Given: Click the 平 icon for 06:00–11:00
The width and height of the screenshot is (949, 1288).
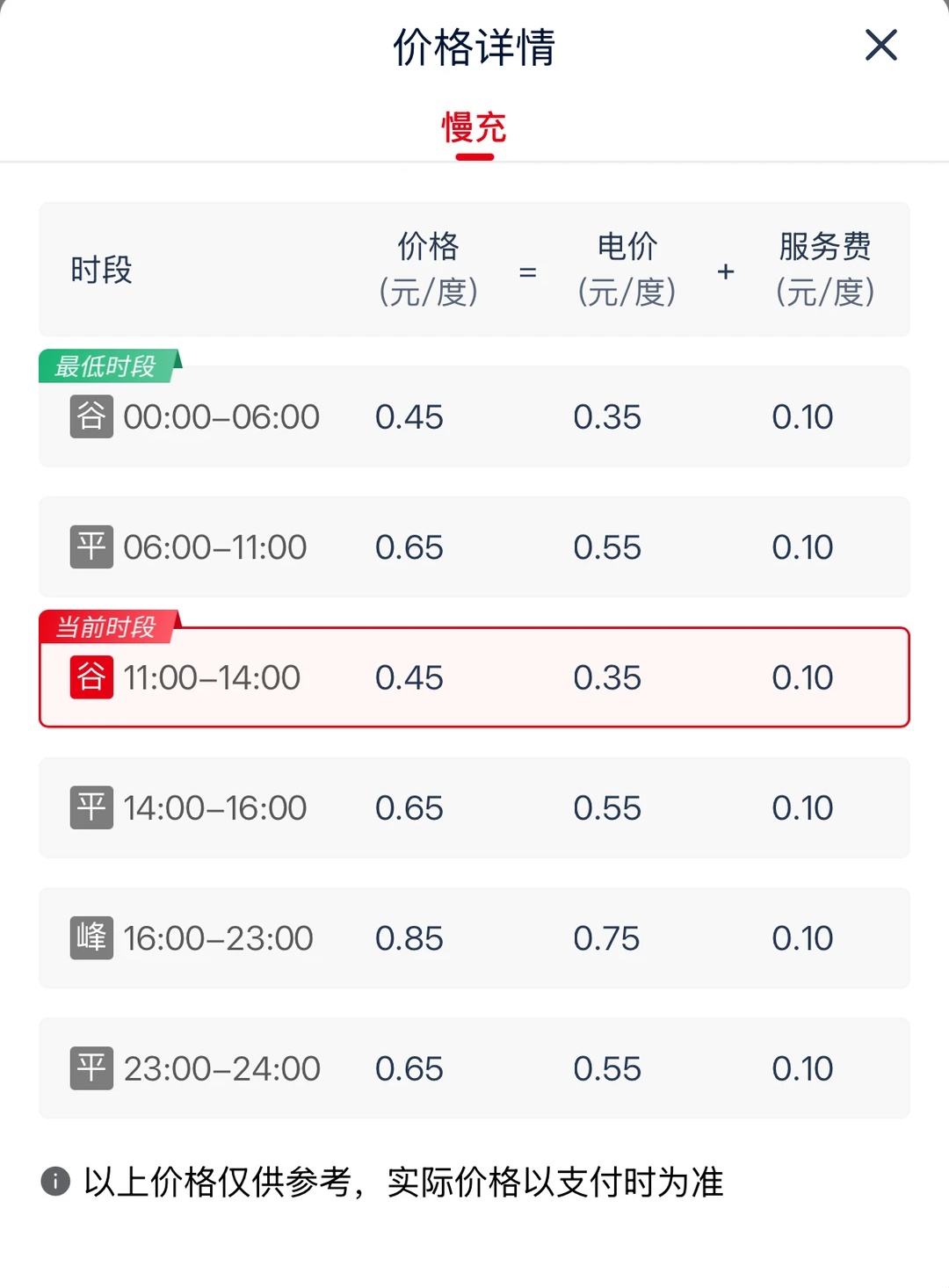Looking at the screenshot, I should point(91,546).
